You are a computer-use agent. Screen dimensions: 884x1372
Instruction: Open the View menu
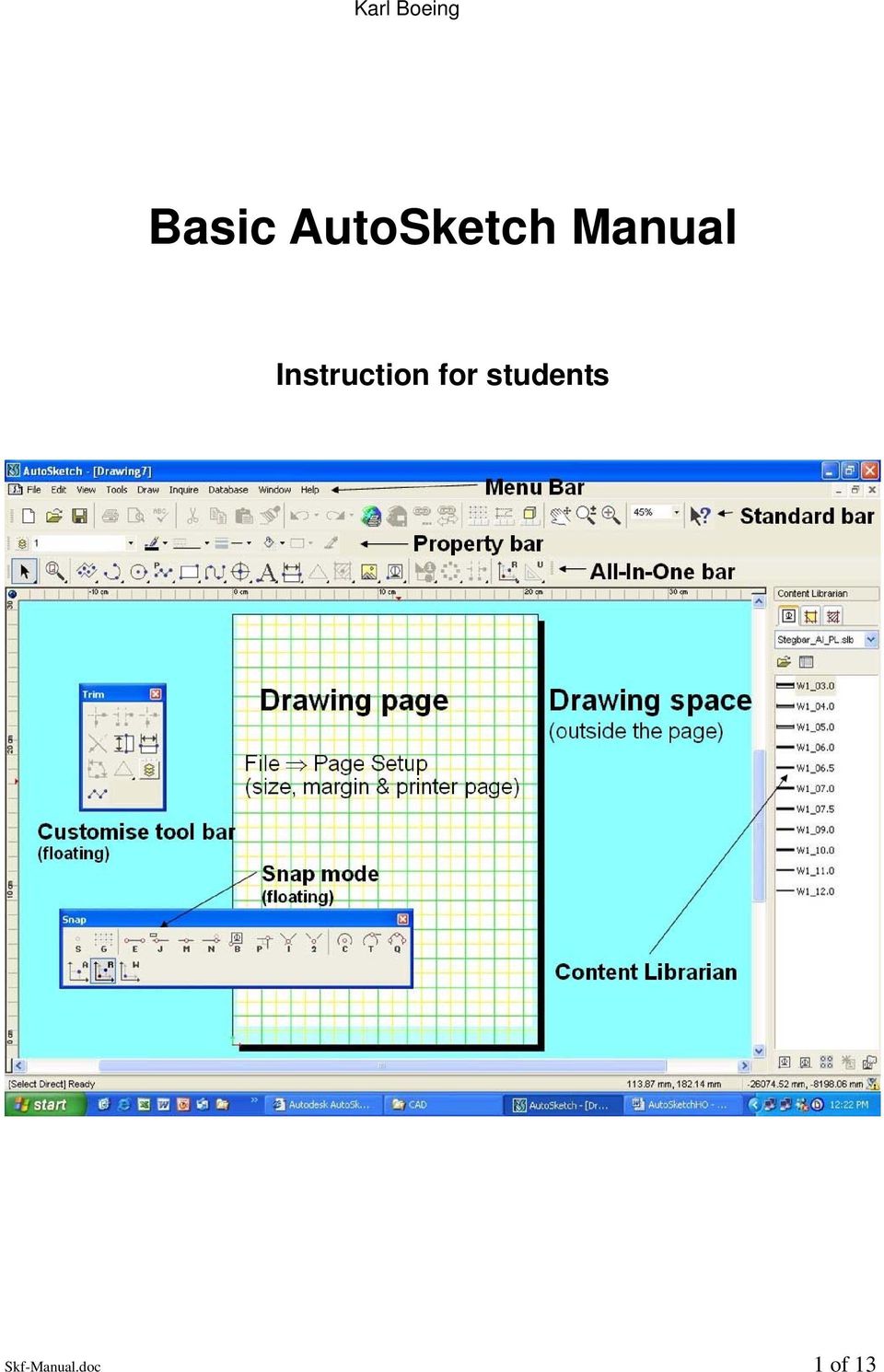(86, 490)
